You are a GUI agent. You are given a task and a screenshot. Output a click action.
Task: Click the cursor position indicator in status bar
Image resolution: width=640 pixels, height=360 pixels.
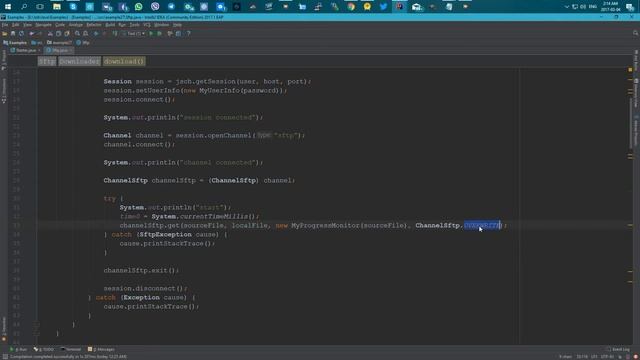click(x=582, y=357)
